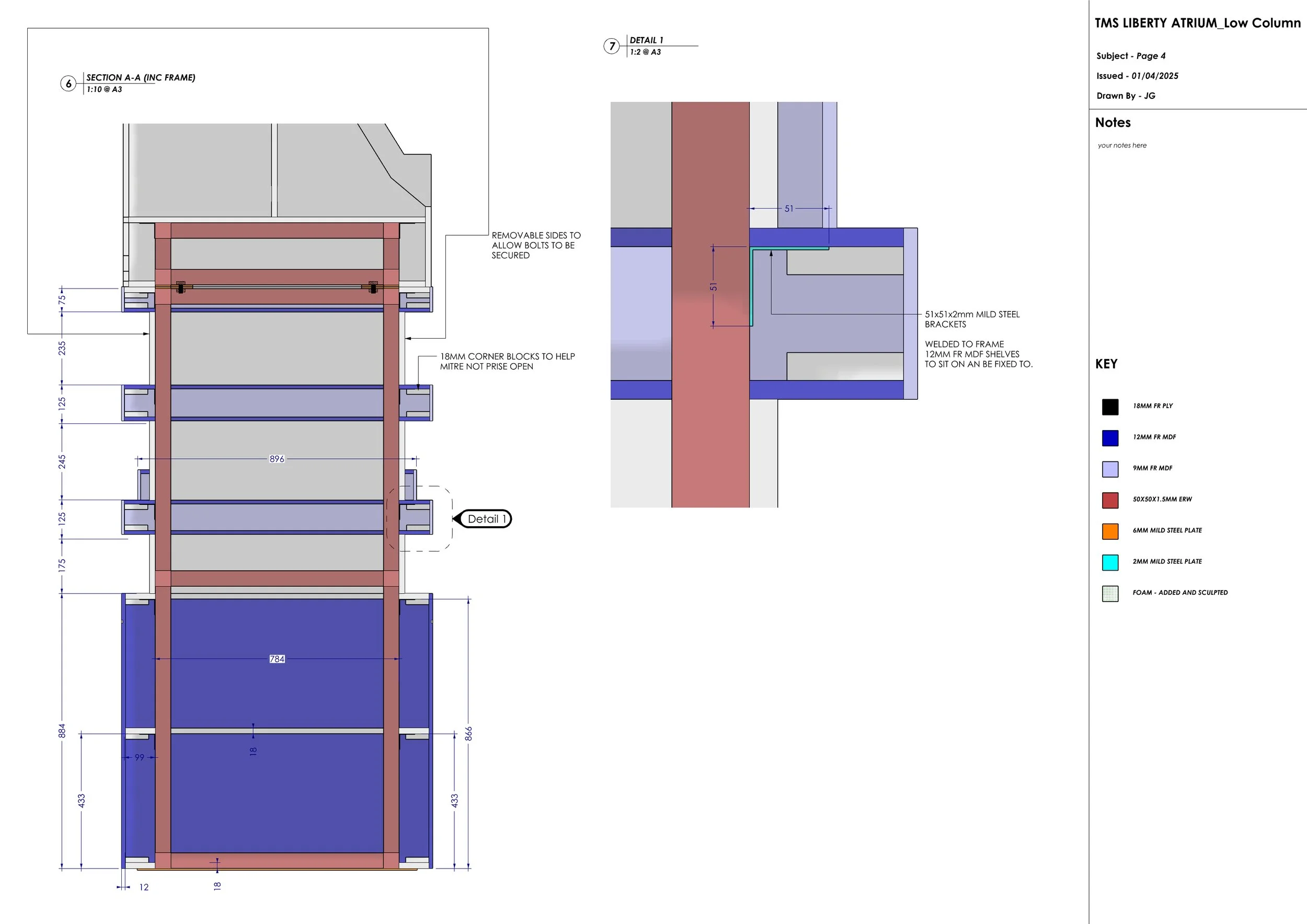Click the 'your notes here' placeholder text
This screenshot has height=924, width=1307.
[1122, 146]
